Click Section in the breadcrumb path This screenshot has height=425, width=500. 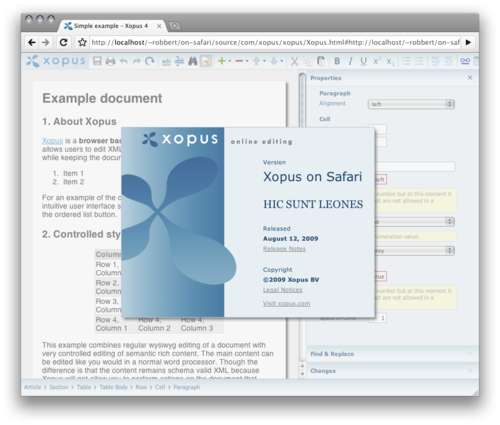tap(59, 387)
